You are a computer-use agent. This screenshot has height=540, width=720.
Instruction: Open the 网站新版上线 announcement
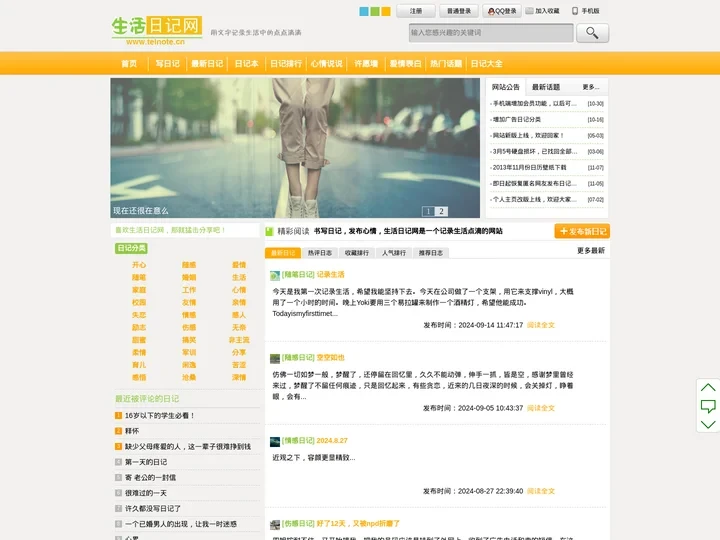[x=528, y=135]
